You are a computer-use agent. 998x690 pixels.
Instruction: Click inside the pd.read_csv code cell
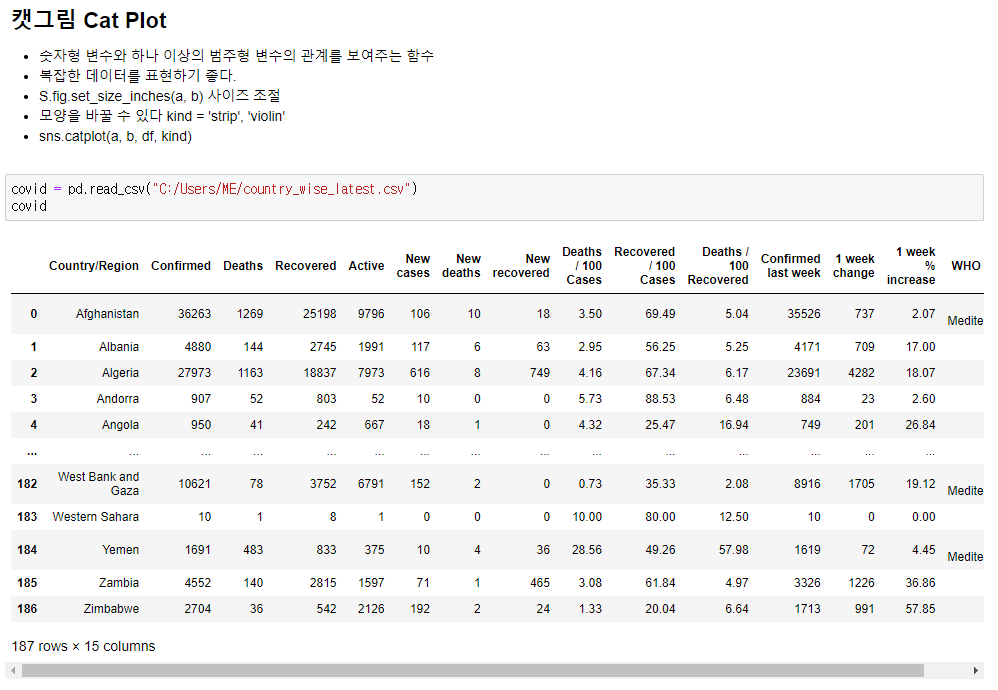pyautogui.click(x=494, y=197)
